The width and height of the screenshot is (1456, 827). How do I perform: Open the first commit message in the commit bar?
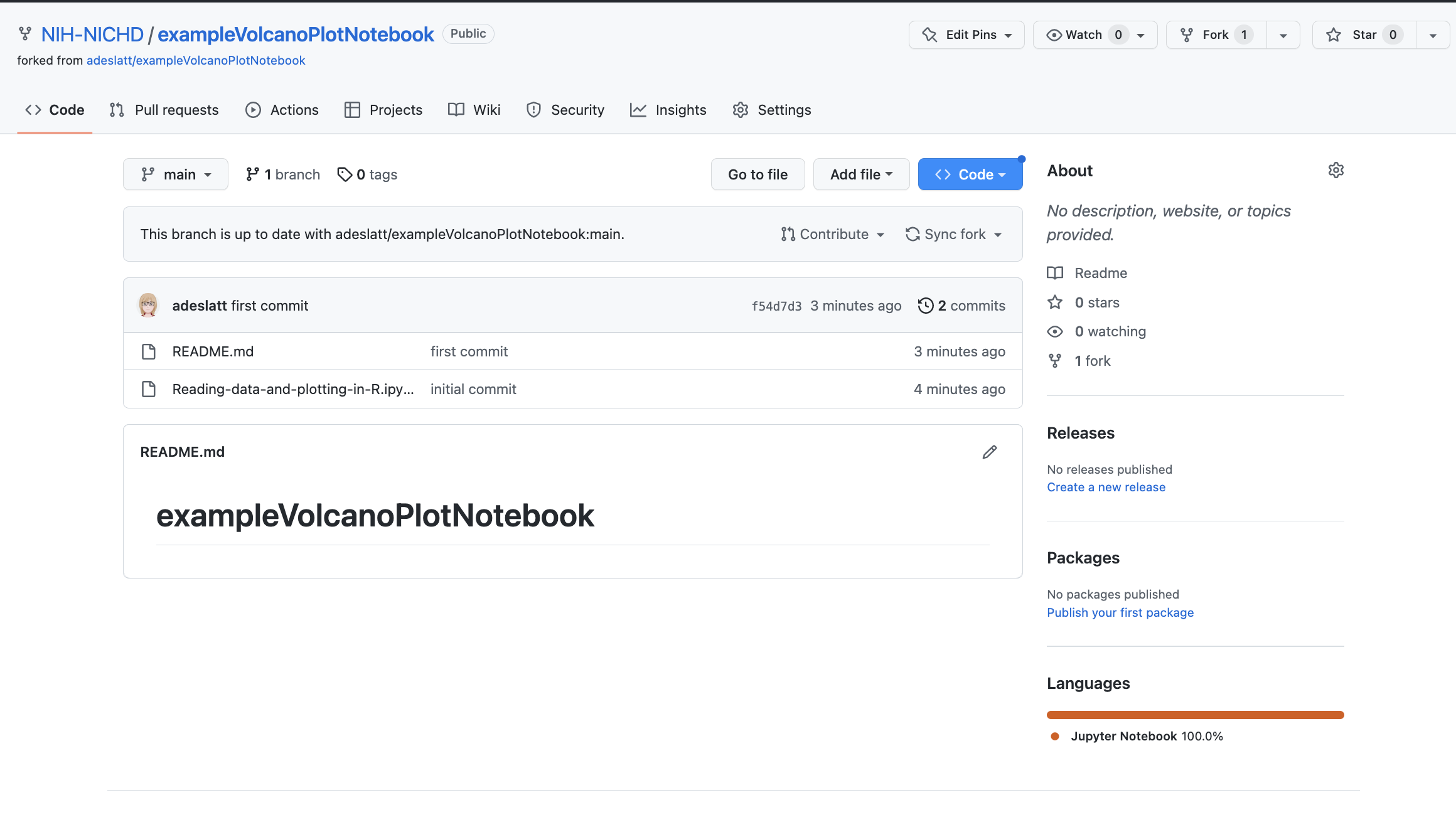pos(270,306)
